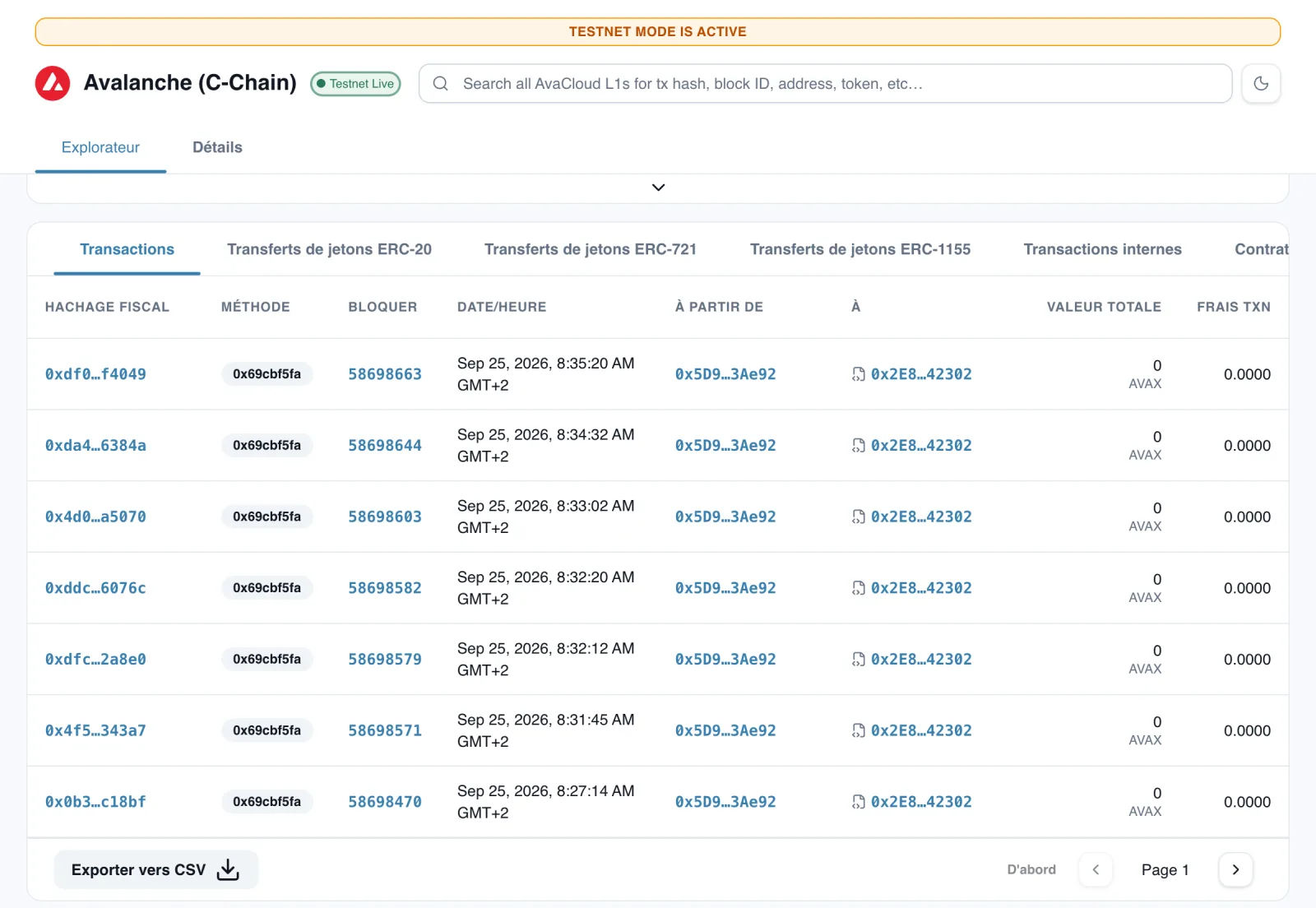
Task: Click contract icon in block 58698644 row
Action: [x=859, y=446]
